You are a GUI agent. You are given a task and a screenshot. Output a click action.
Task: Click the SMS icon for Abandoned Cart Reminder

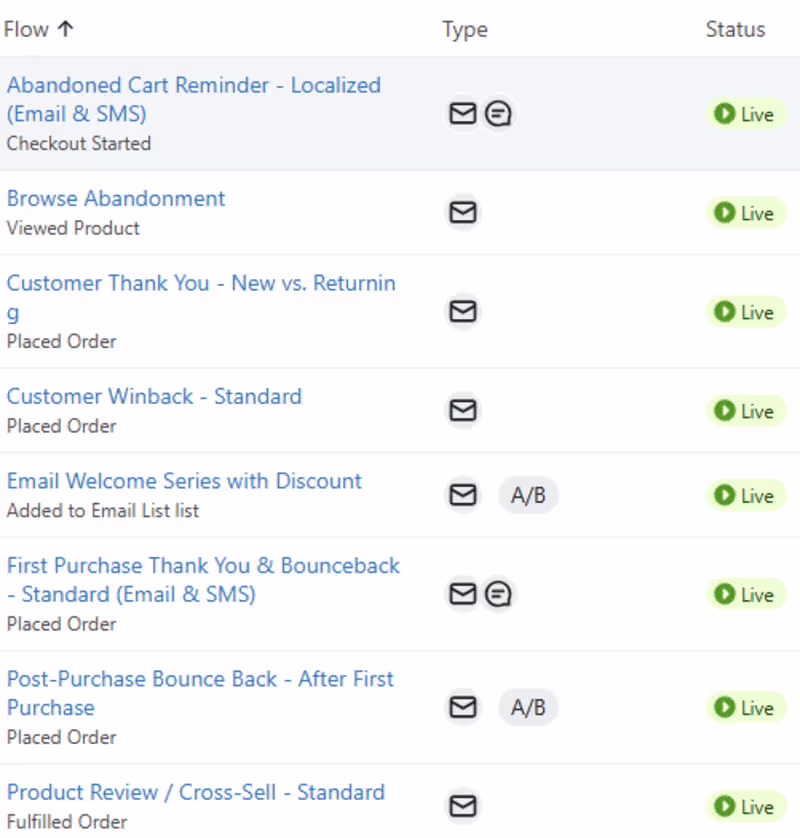click(x=497, y=113)
